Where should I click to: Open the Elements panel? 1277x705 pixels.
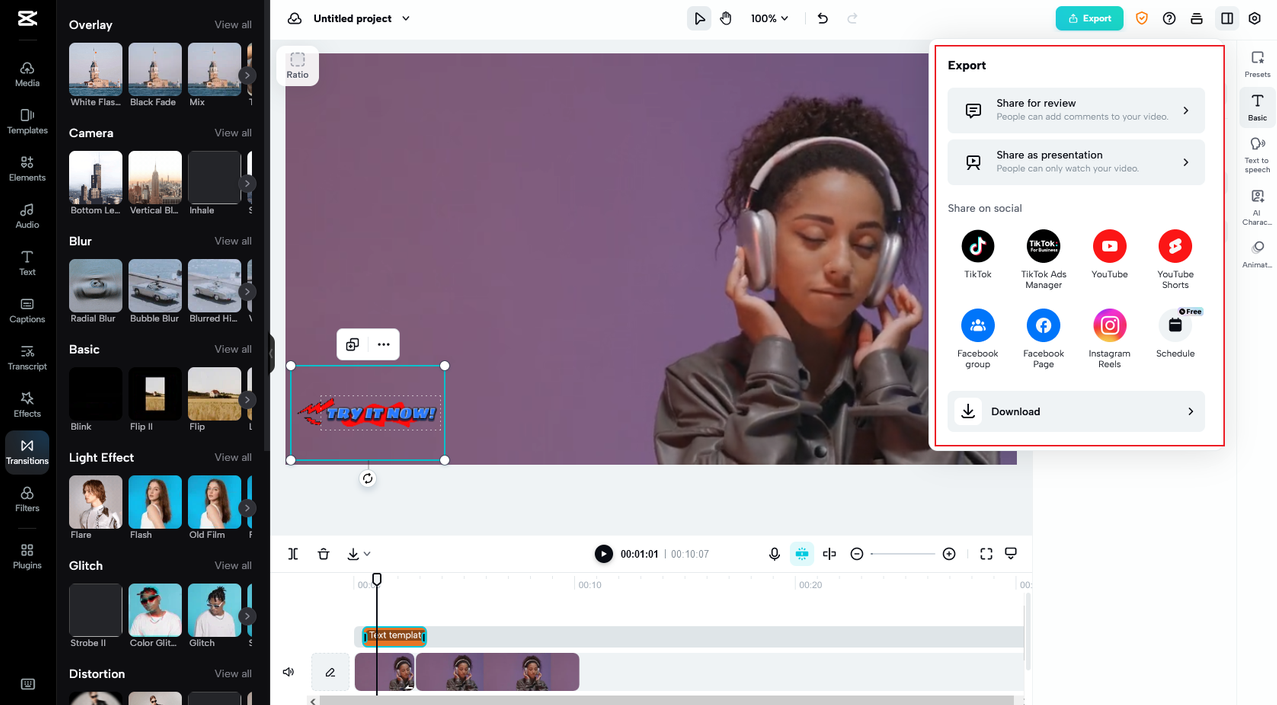pos(27,169)
